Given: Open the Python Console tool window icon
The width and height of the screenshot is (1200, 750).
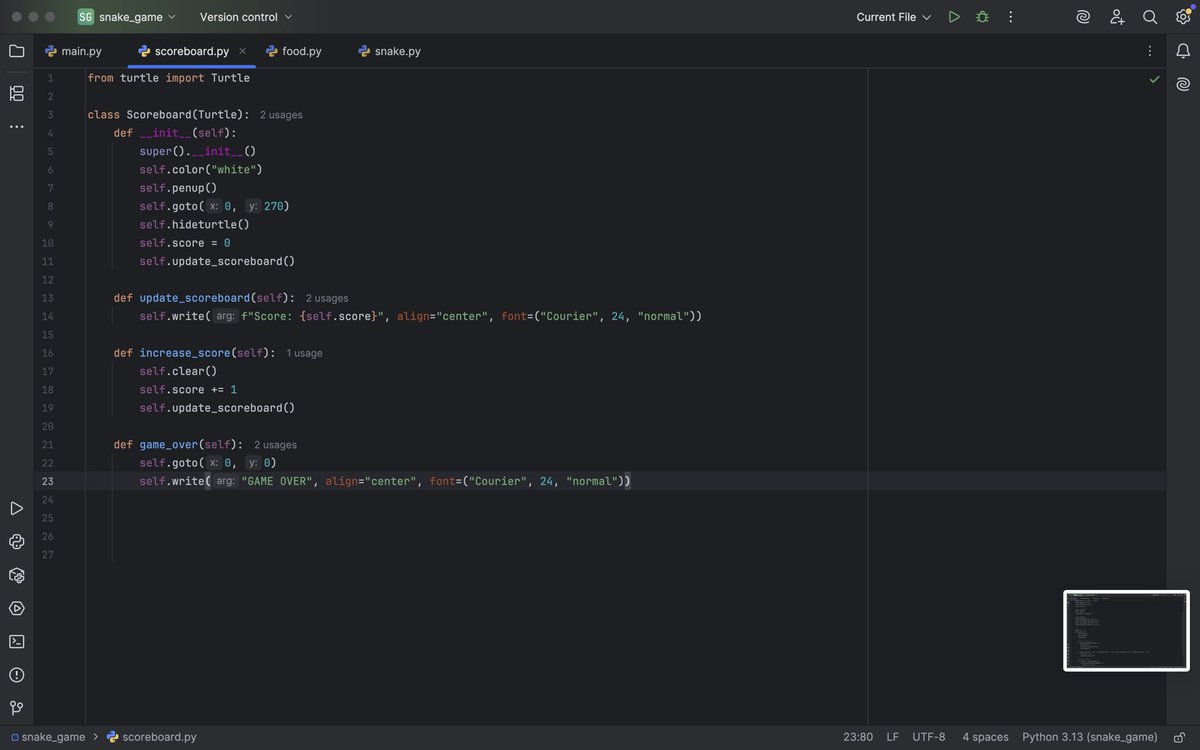Looking at the screenshot, I should click(16, 542).
